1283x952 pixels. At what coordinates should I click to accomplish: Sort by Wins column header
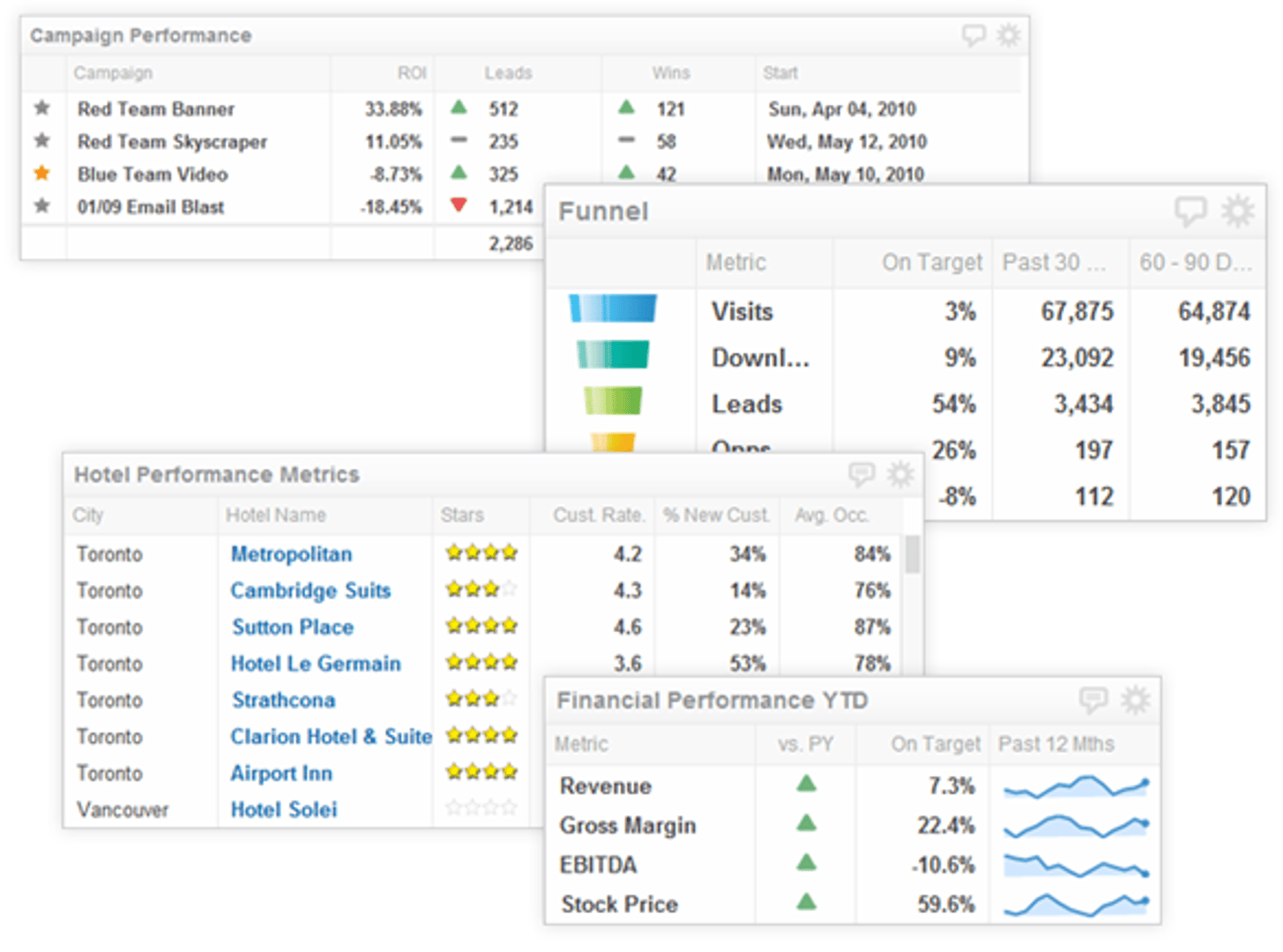[x=671, y=73]
